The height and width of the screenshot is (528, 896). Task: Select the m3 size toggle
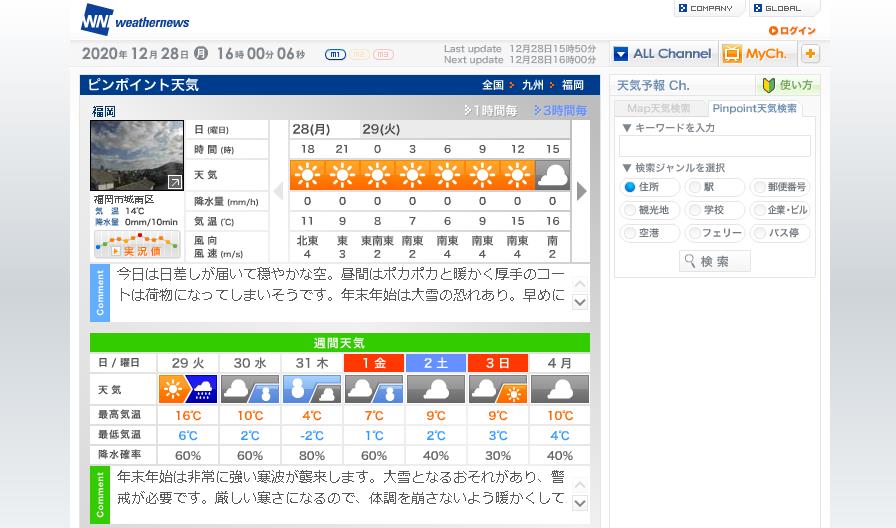point(383,54)
